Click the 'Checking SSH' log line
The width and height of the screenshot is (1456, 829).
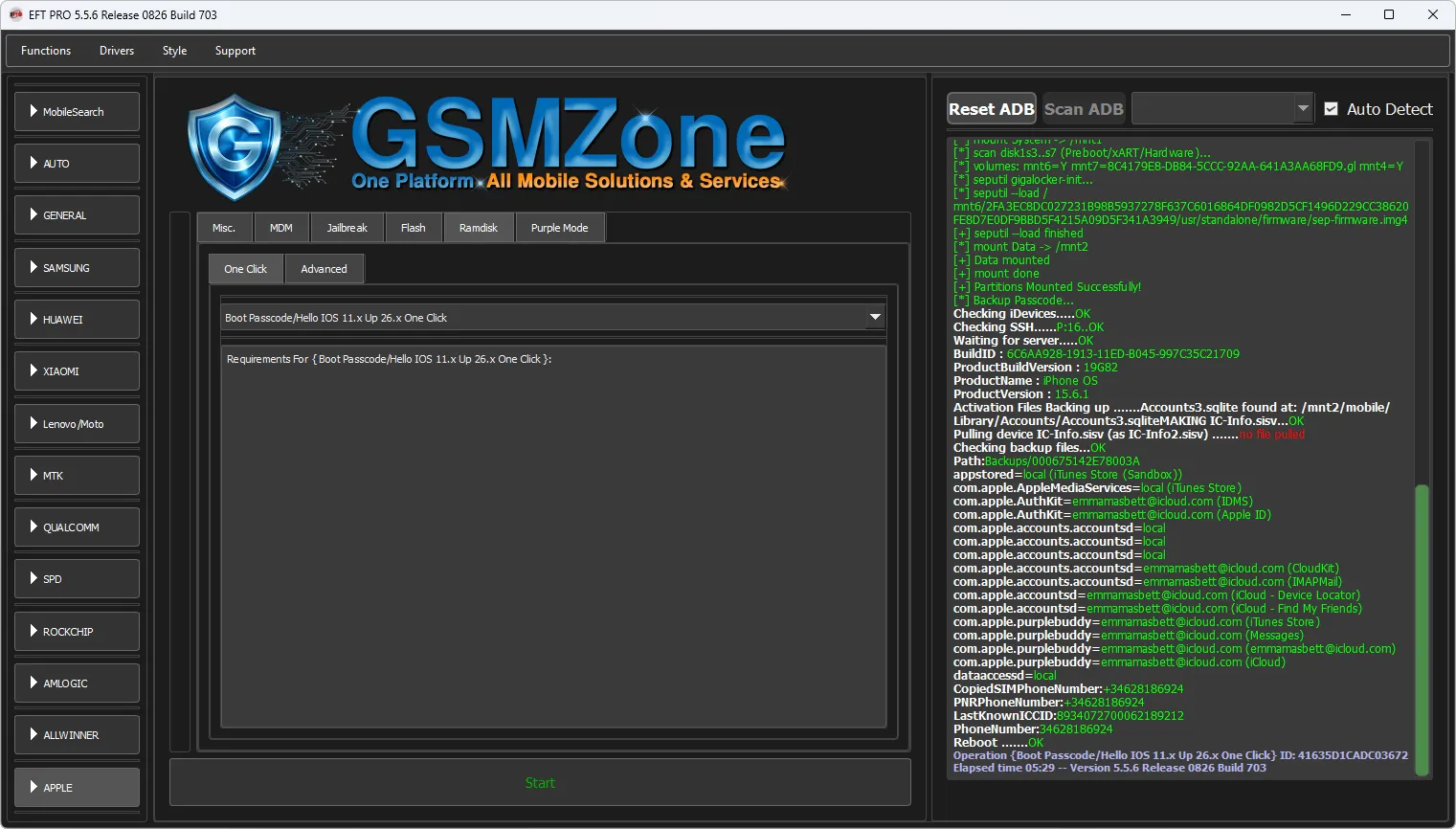[1028, 327]
